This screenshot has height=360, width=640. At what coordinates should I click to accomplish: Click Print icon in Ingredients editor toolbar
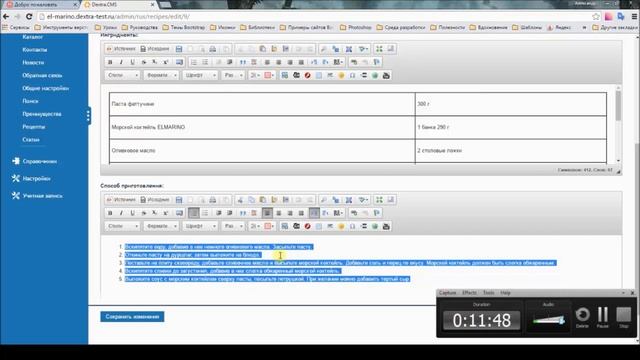[x=213, y=49]
